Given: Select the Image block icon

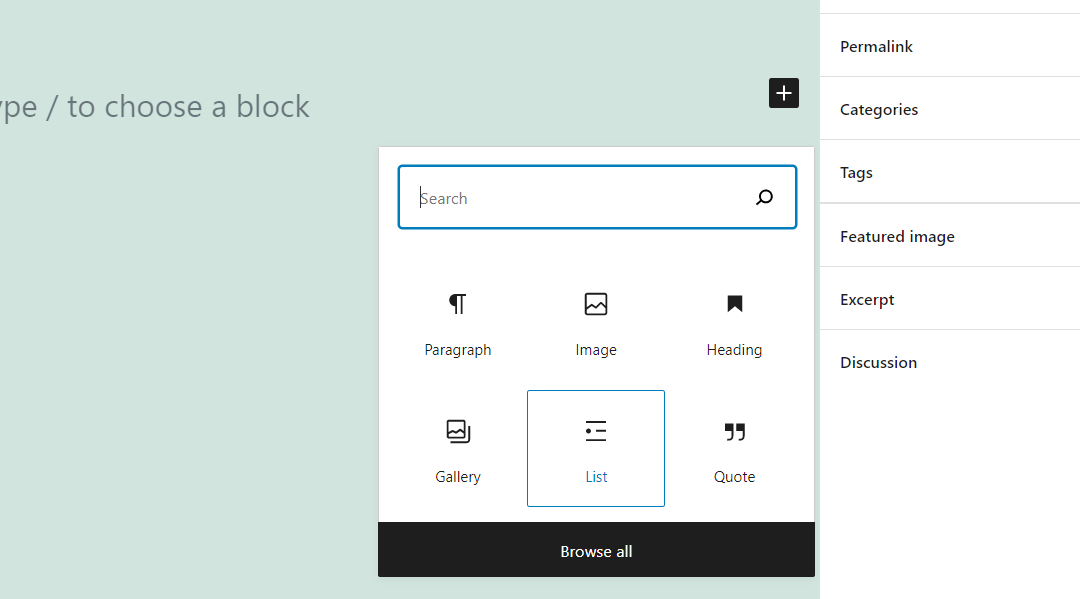Looking at the screenshot, I should click(596, 304).
